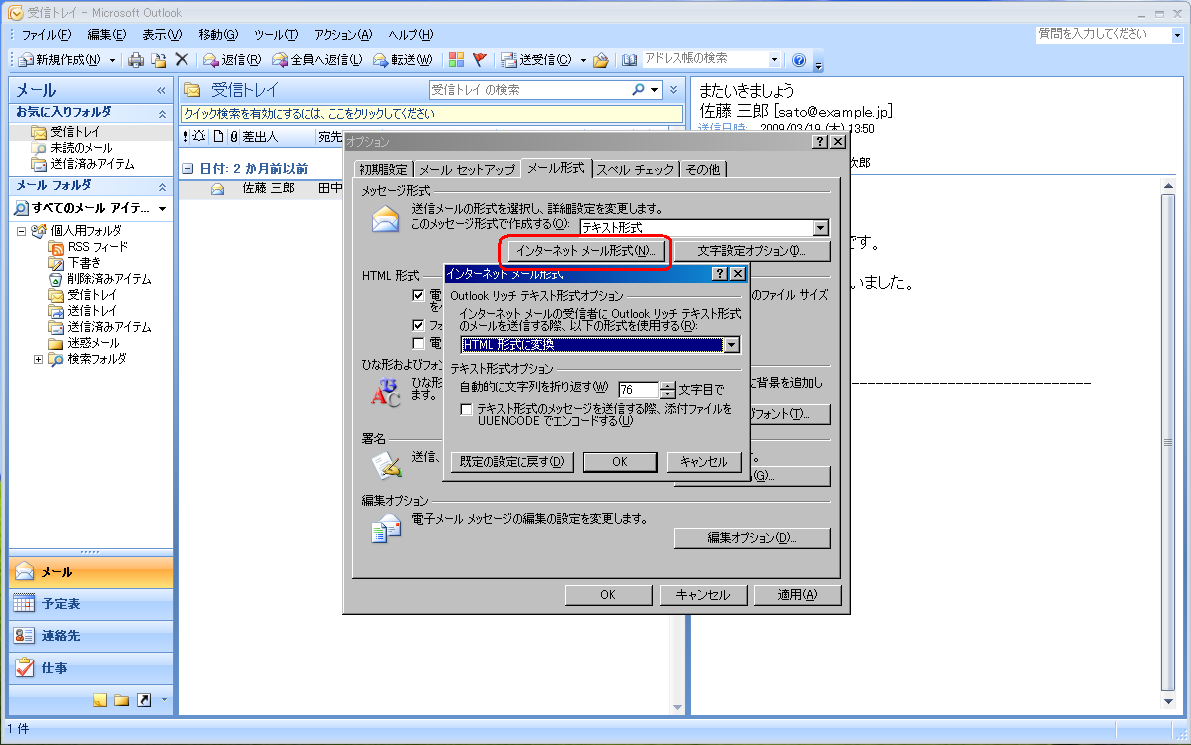Switch to the 連絡先 contacts pane
This screenshot has width=1191, height=745.
point(91,636)
